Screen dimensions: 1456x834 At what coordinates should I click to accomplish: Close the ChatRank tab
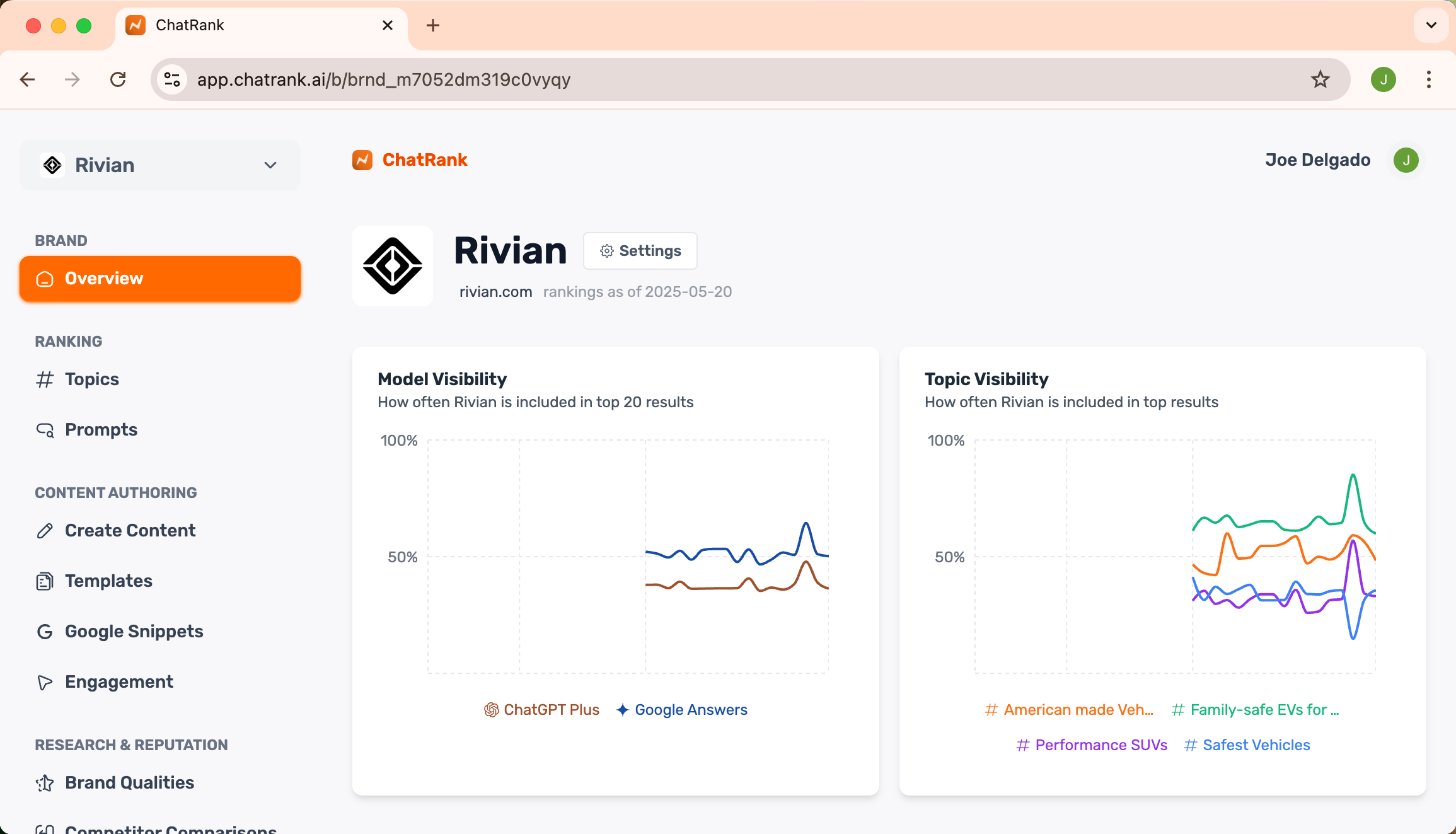388,25
